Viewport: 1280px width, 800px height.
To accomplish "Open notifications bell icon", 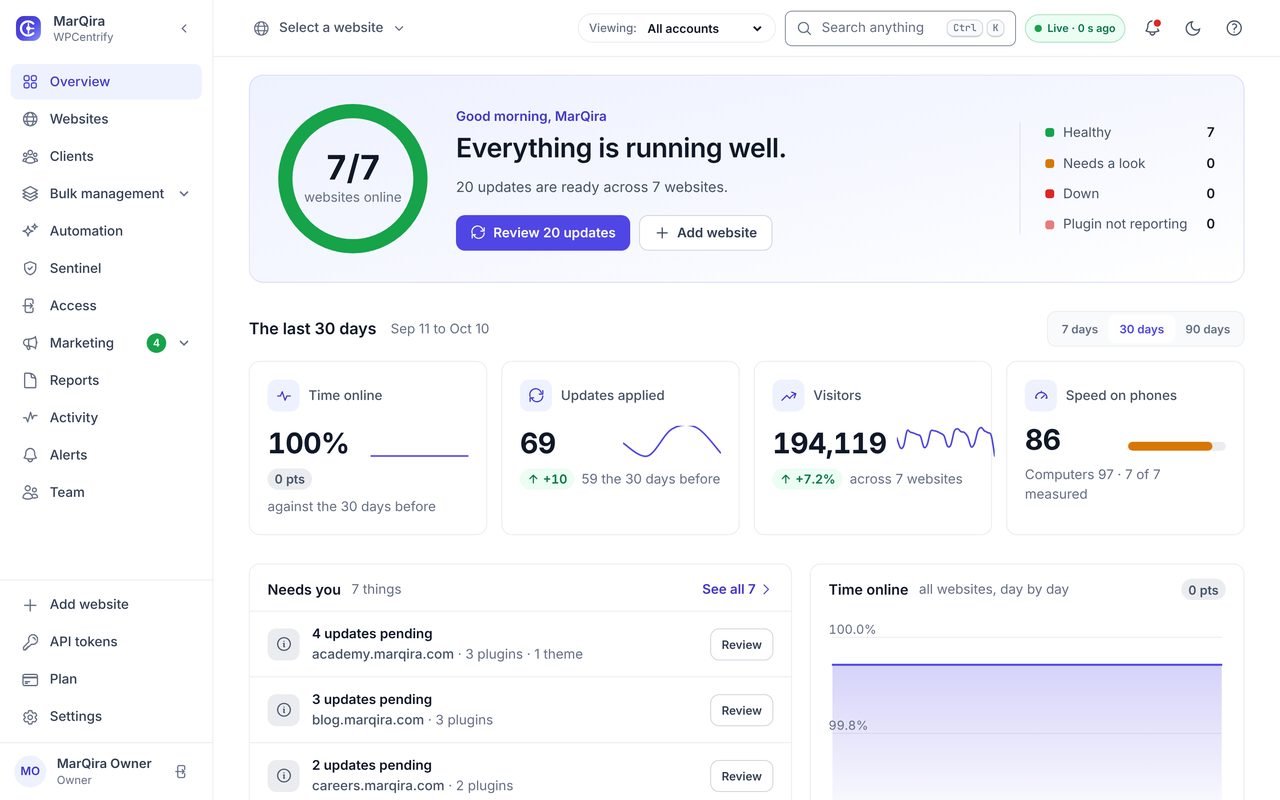I will pos(1152,28).
